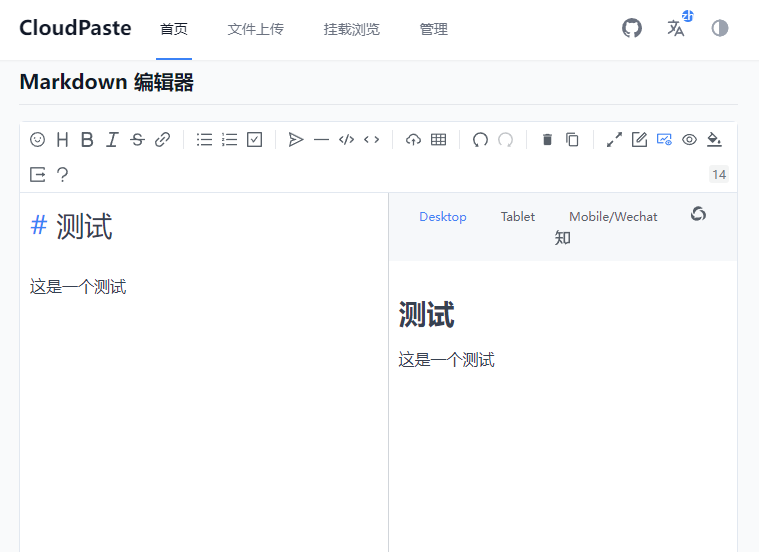Viewport: 759px width, 552px height.
Task: Upload a file via cloud icon
Action: click(x=413, y=140)
